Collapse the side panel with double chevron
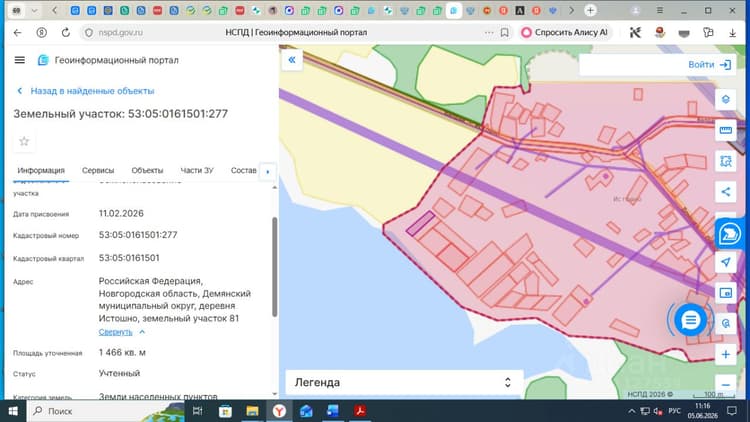Screen dimensions: 750x422 click(x=292, y=60)
